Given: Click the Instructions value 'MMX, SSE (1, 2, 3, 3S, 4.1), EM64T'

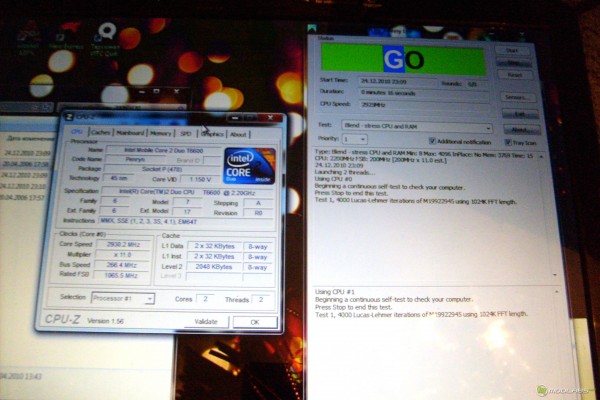Looking at the screenshot, I should (x=187, y=222).
